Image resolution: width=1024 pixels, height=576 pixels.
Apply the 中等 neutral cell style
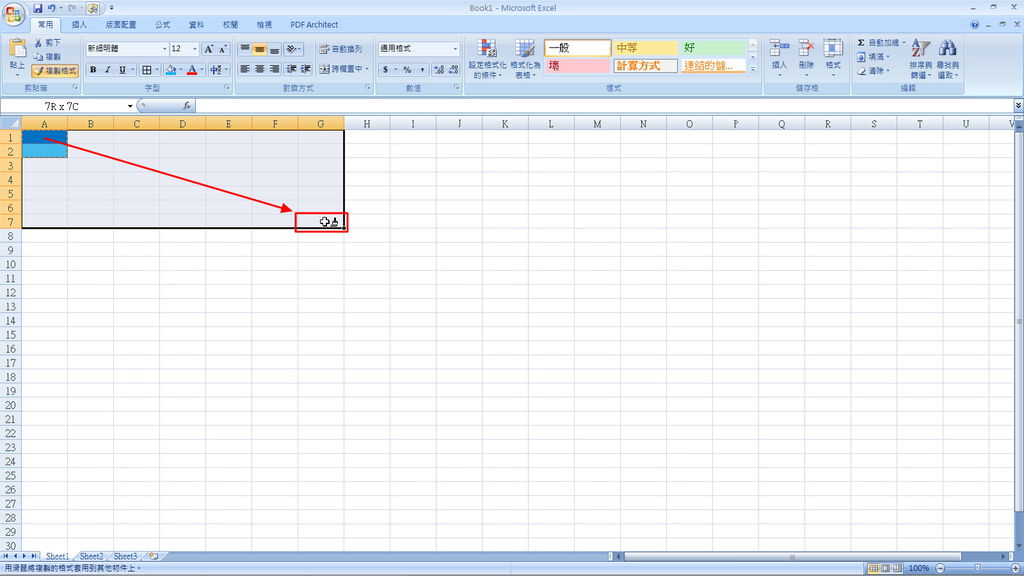(x=645, y=48)
